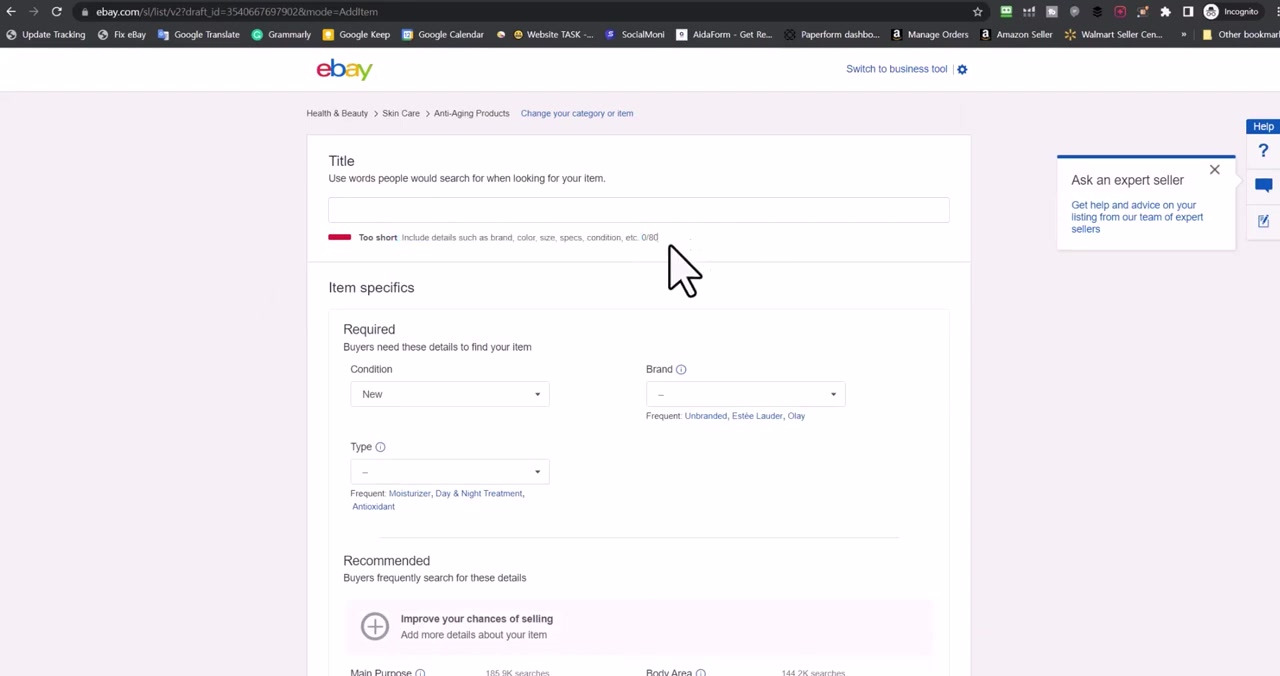Click Anti-Aging Products breadcrumb
Screen dimensions: 1280x676
point(472,113)
